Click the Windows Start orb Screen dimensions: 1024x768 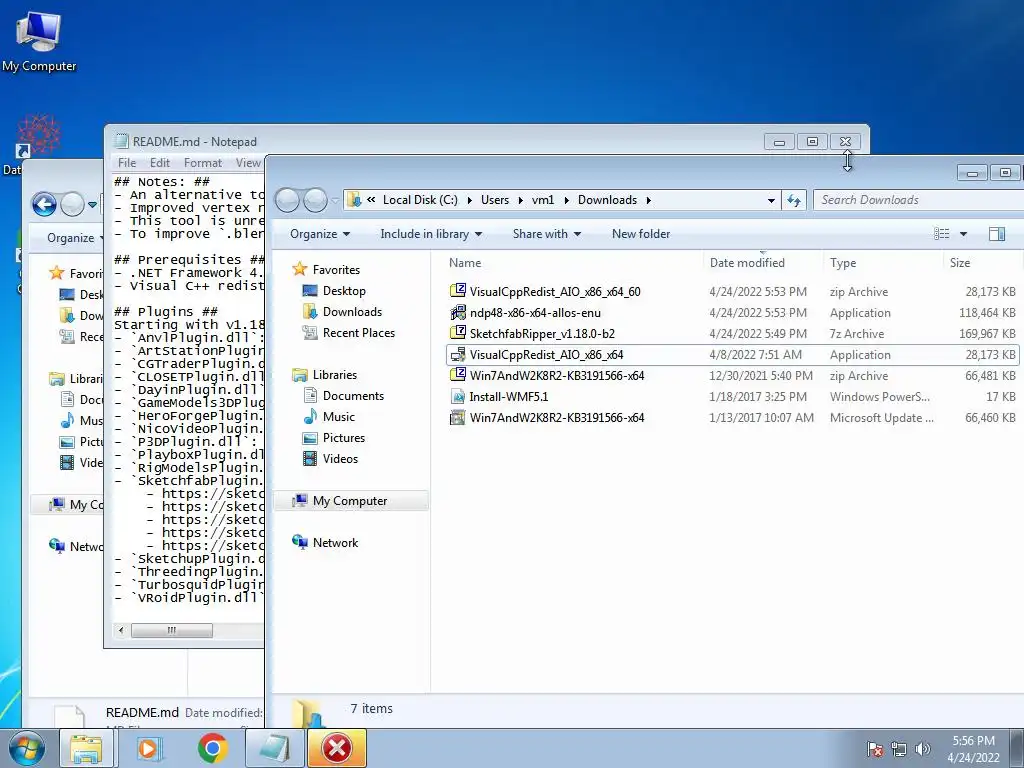coord(26,748)
